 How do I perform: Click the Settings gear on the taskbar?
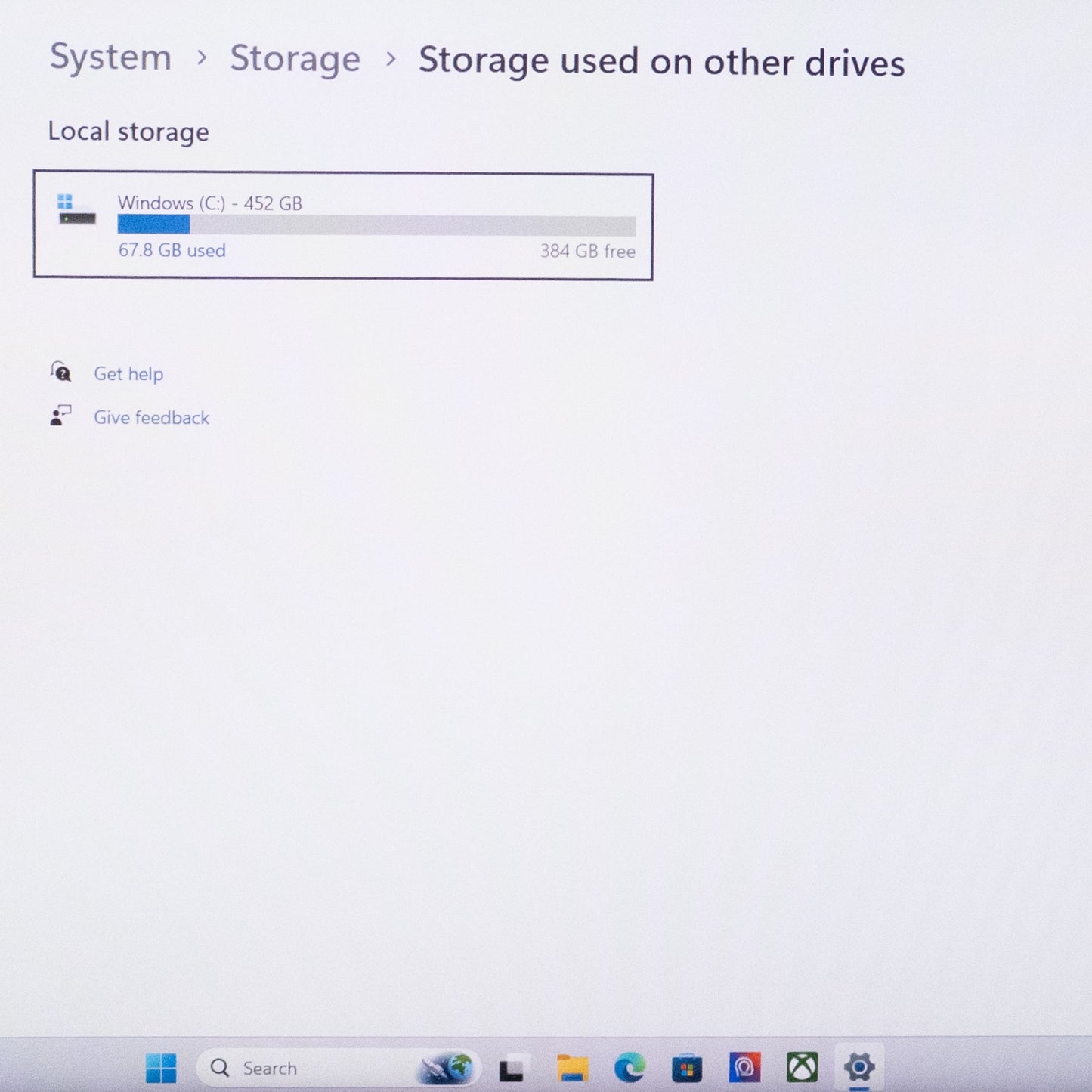(859, 1068)
